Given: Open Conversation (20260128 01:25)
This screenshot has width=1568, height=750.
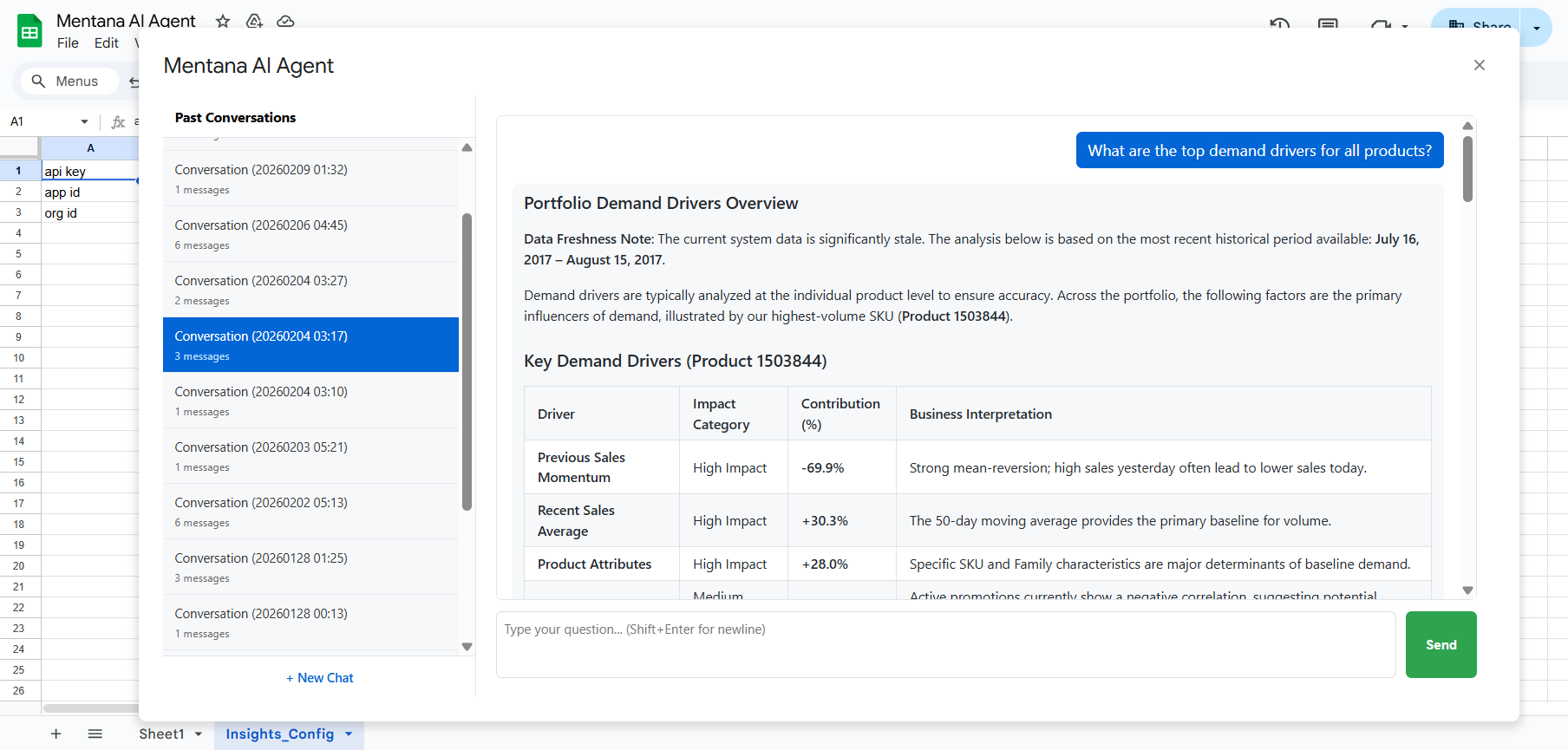Looking at the screenshot, I should click(310, 567).
